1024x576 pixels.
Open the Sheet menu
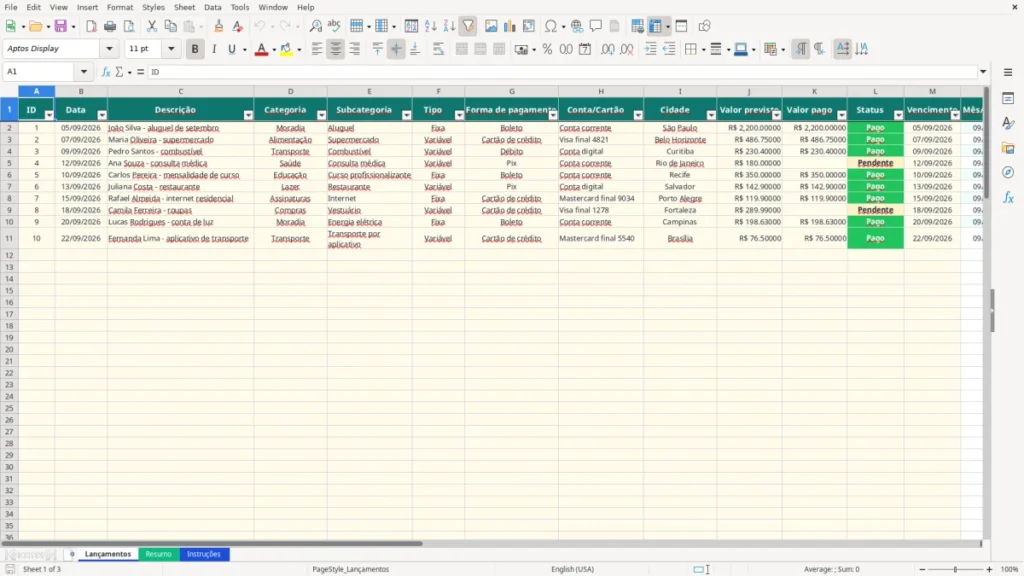[x=184, y=7]
